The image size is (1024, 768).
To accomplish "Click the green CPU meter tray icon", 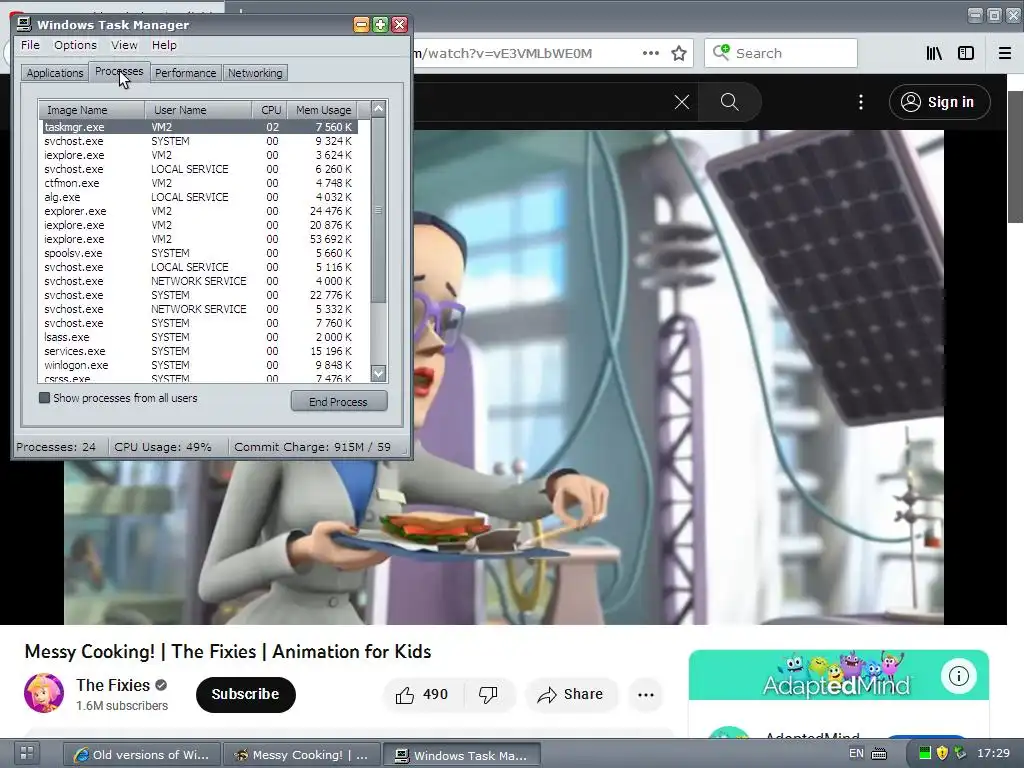I will 924,754.
